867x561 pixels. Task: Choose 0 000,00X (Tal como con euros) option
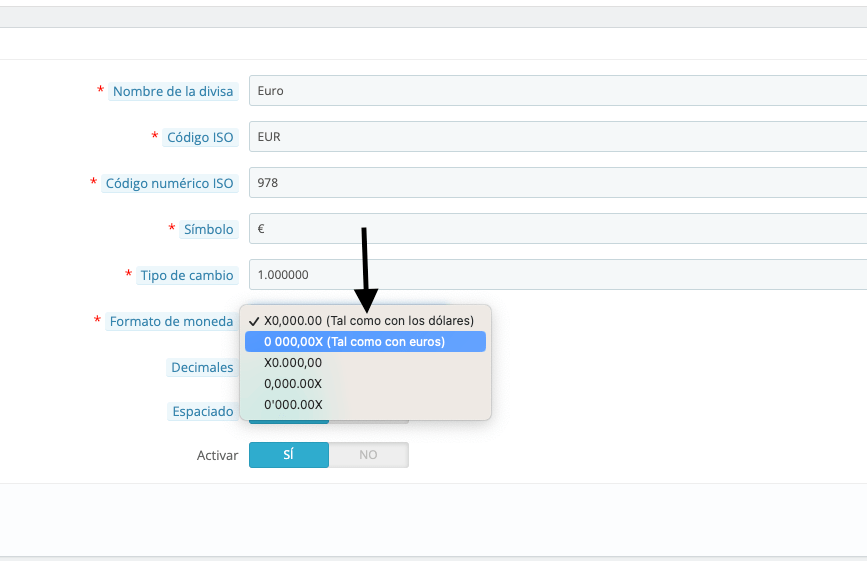click(365, 342)
